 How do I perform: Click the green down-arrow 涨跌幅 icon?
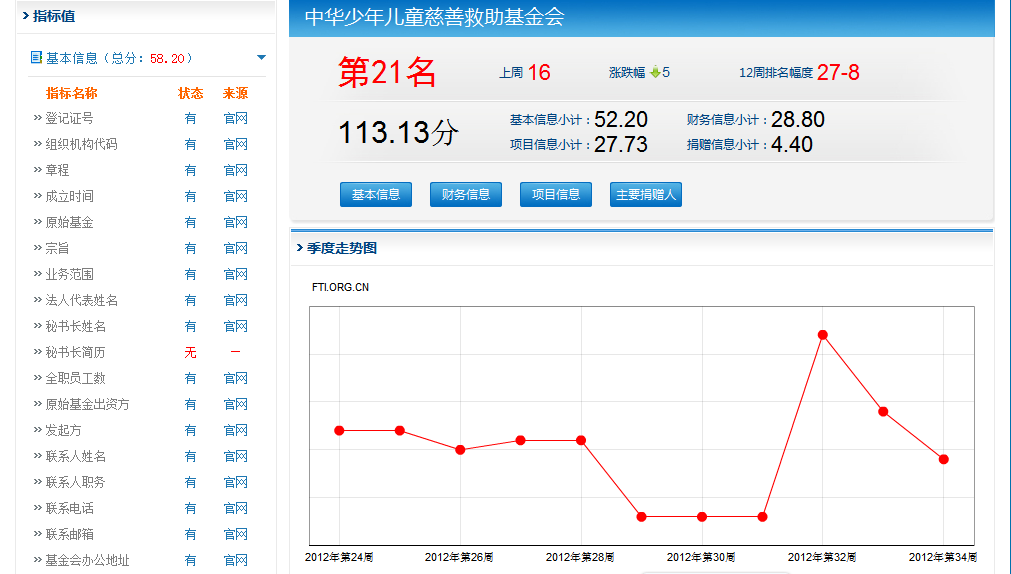[x=655, y=72]
